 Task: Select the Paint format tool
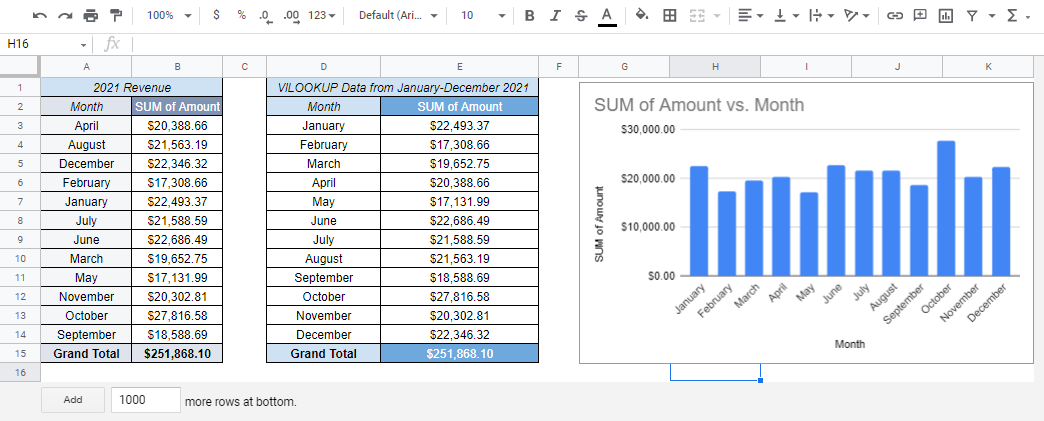point(116,16)
